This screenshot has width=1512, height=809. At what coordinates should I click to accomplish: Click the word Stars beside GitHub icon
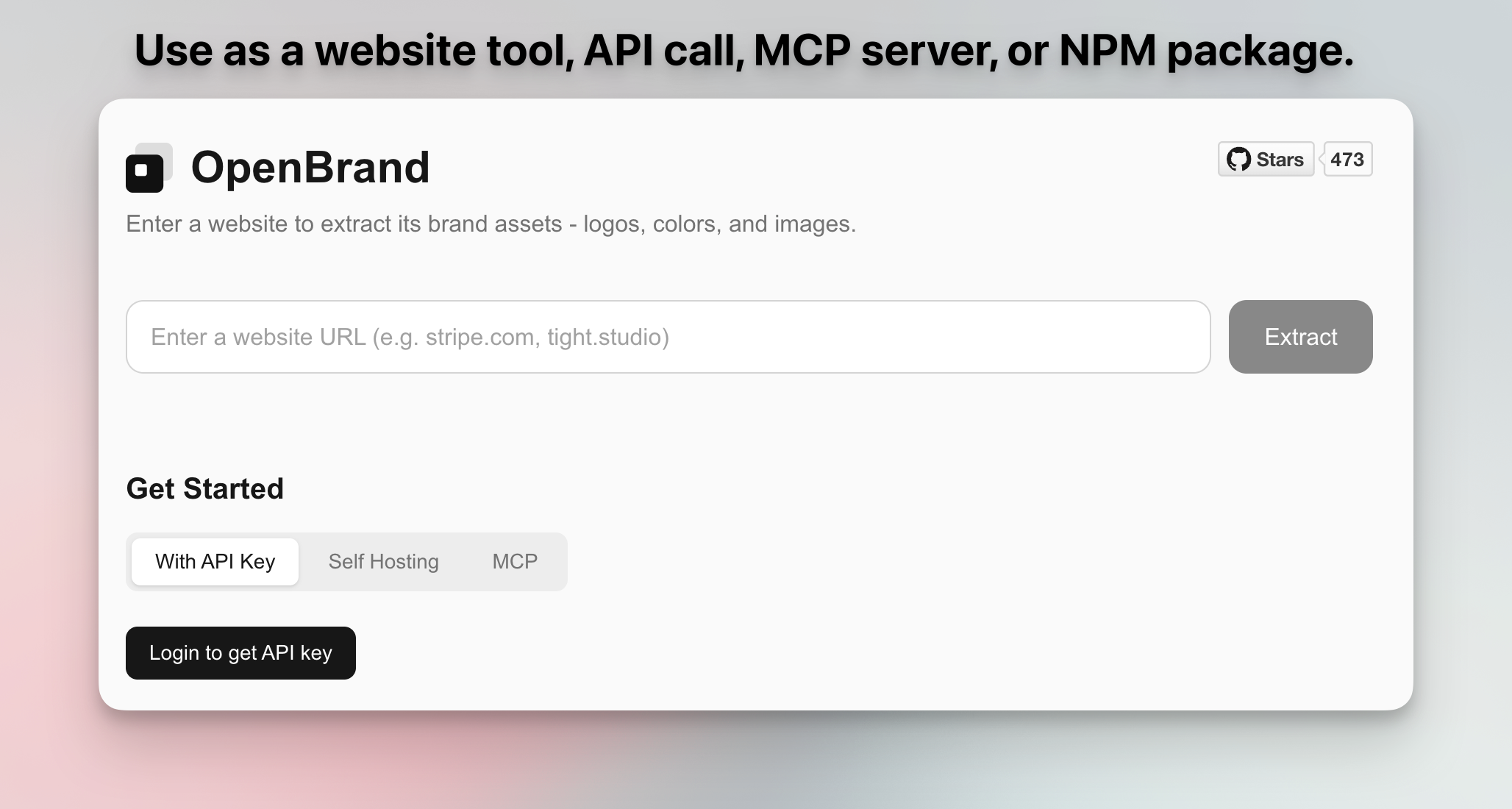pyautogui.click(x=1280, y=160)
